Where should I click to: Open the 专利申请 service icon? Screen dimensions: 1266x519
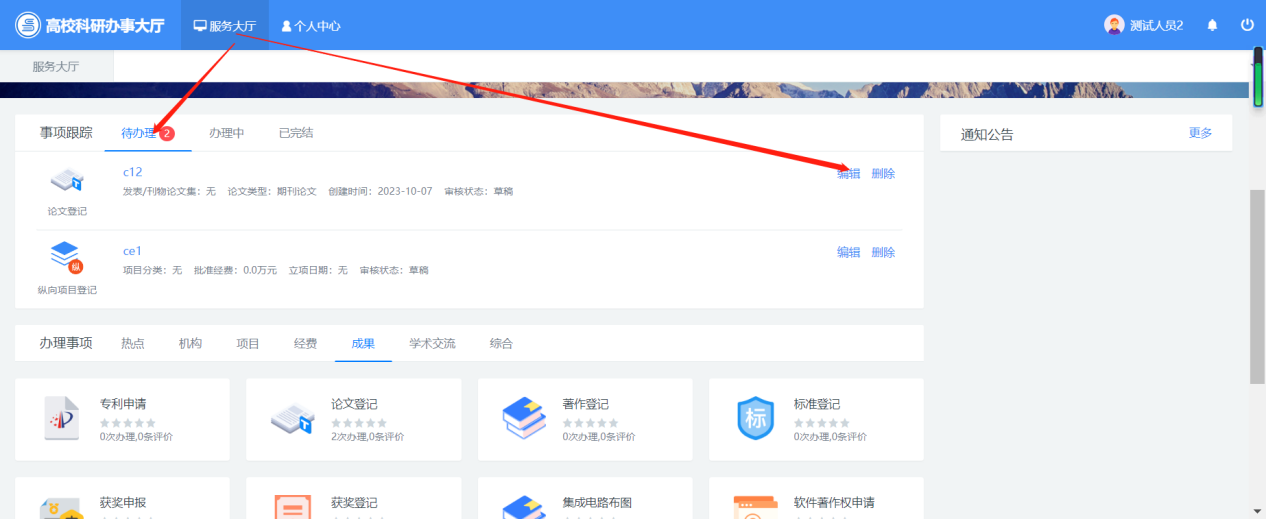61,418
